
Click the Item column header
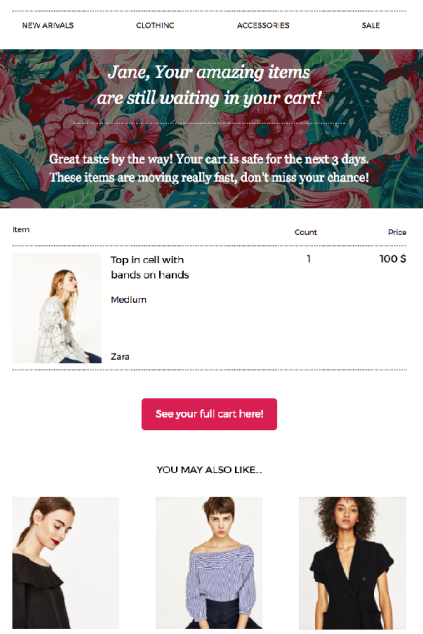tap(21, 230)
